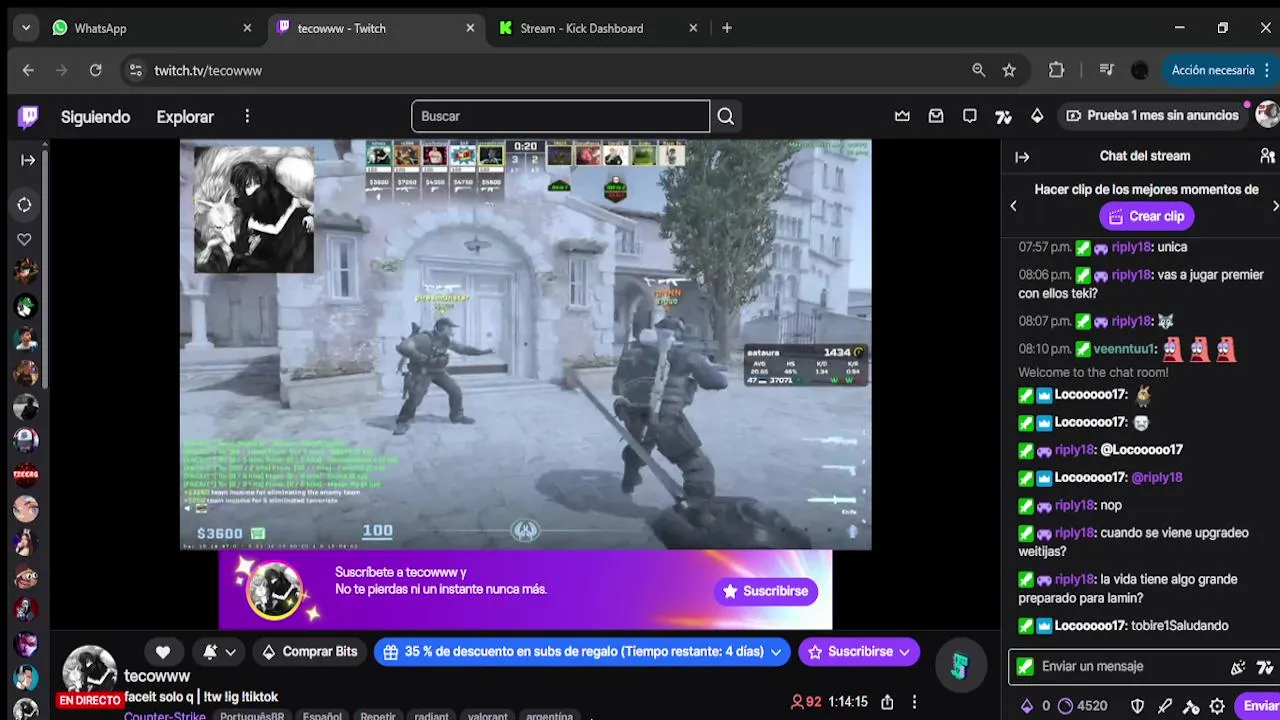Click the search magnifier button

coord(726,116)
